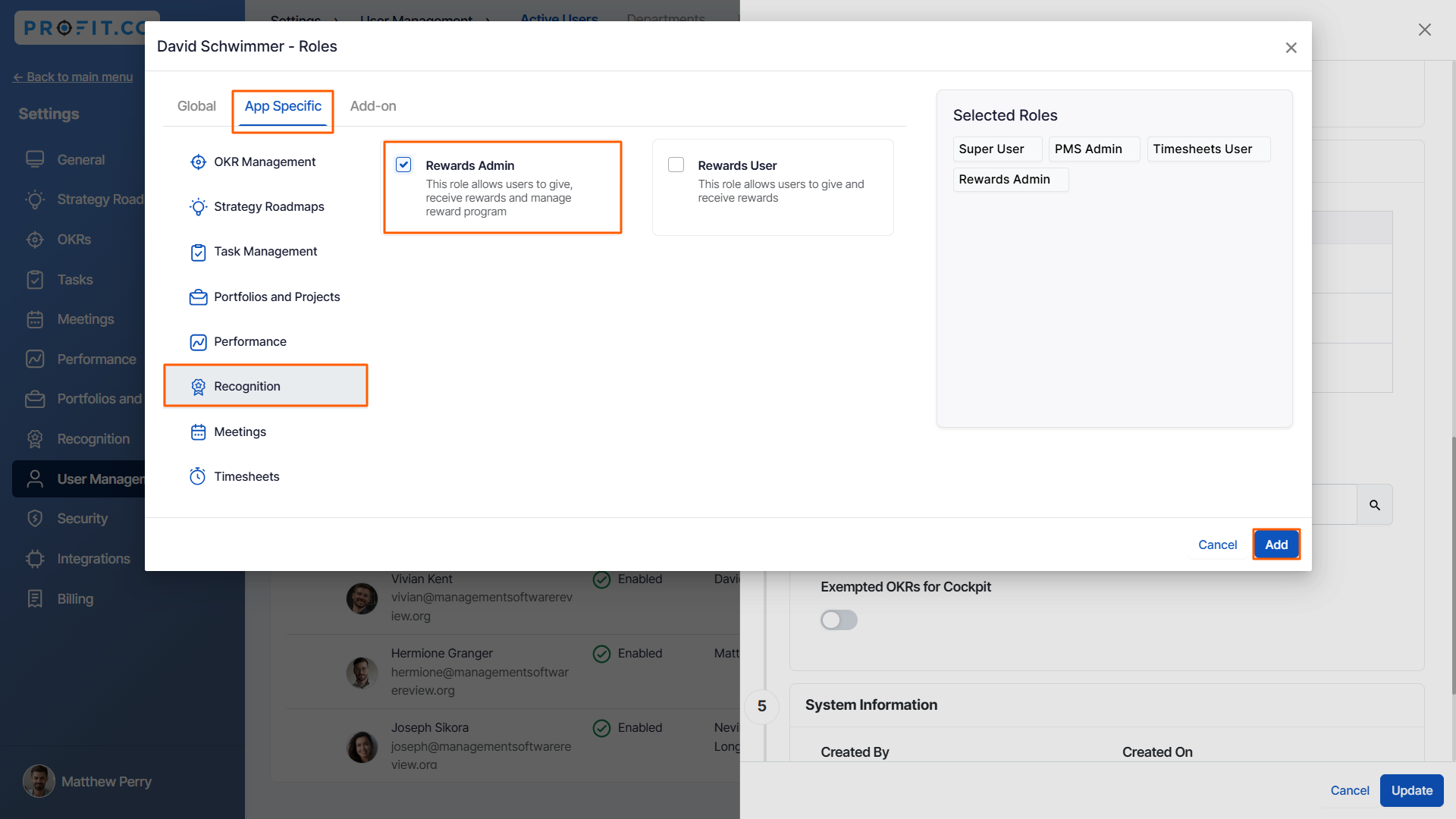This screenshot has height=819, width=1456.
Task: Click the Task Management clipboard icon
Action: (198, 252)
